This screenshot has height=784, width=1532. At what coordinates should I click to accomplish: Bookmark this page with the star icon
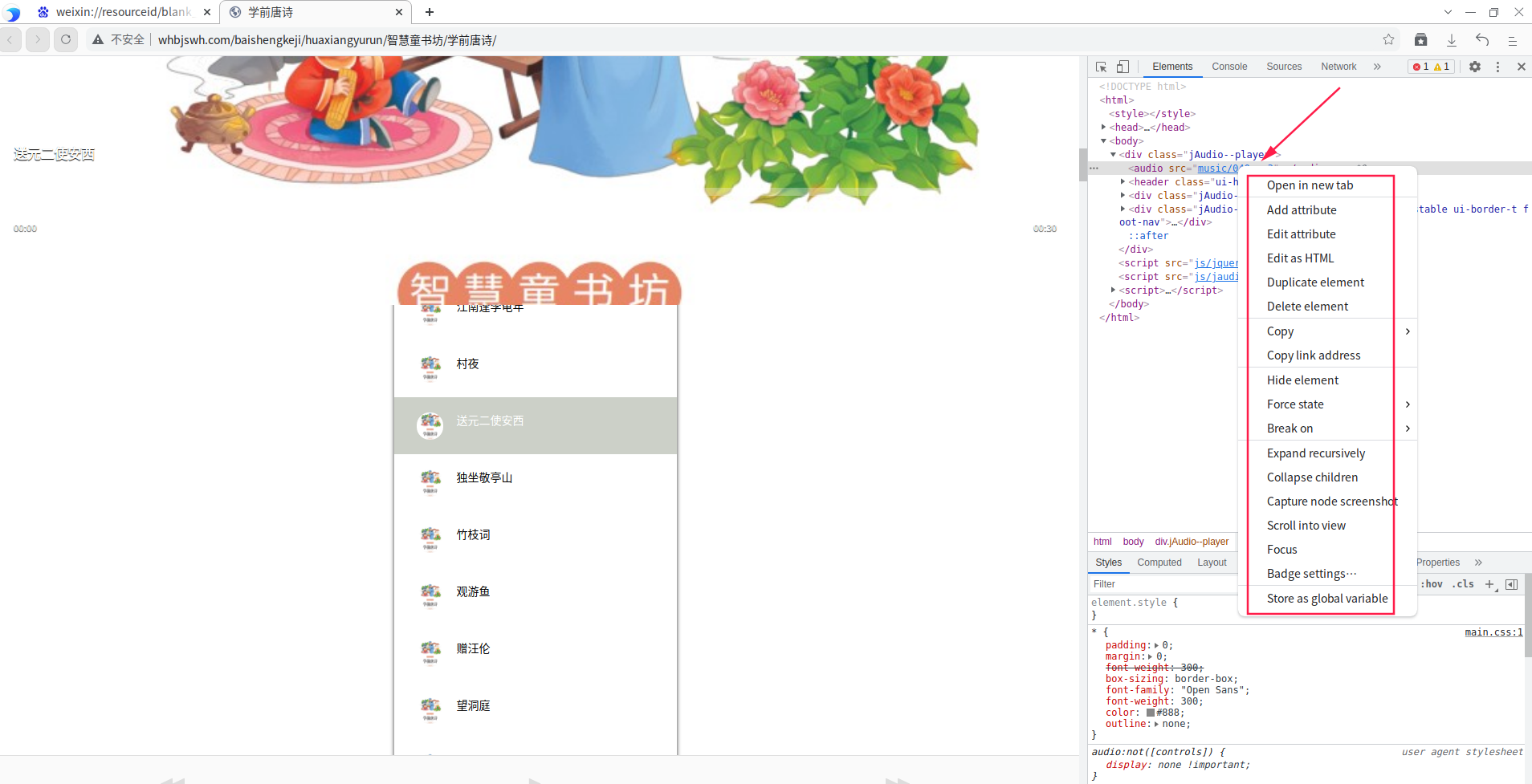(x=1388, y=39)
